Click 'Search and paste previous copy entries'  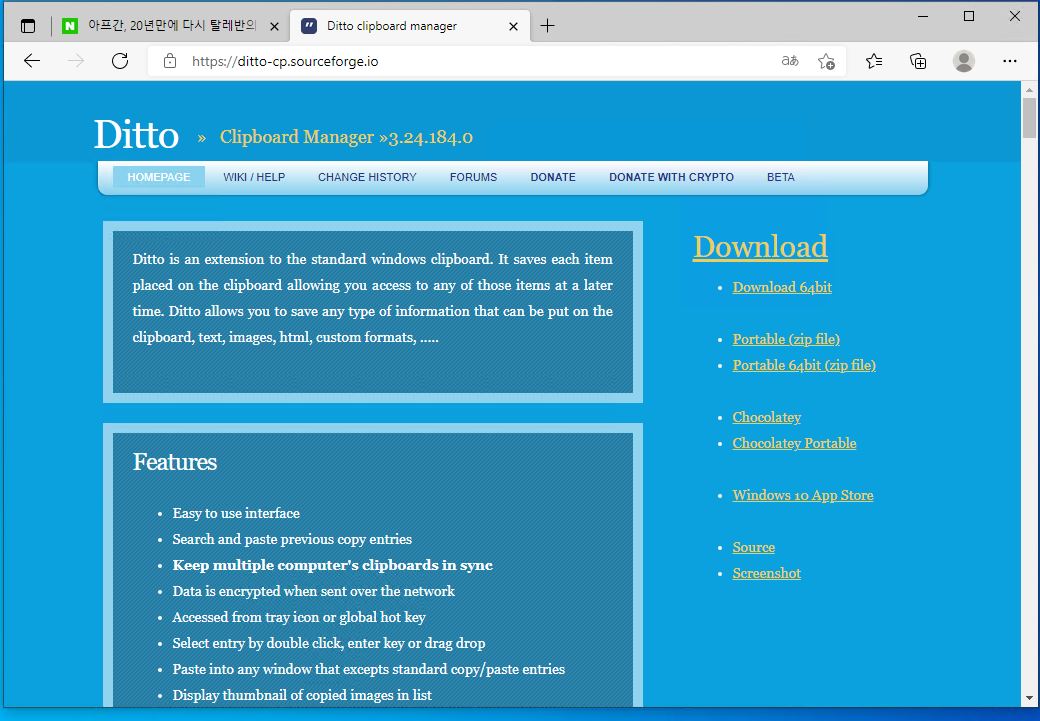tap(292, 539)
